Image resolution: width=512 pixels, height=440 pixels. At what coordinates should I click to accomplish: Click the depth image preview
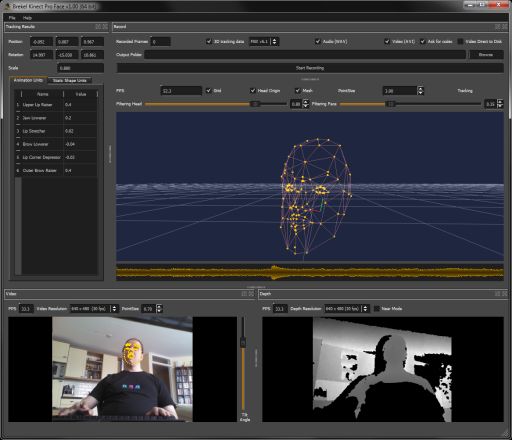(x=382, y=369)
